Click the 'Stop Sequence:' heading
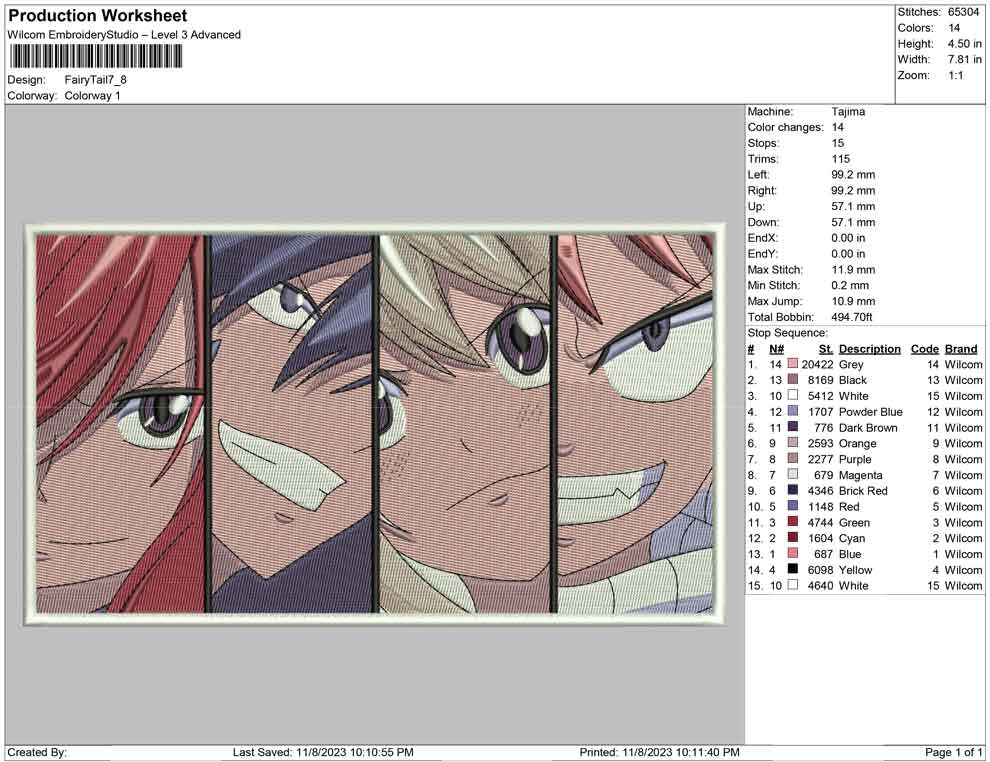 point(787,333)
